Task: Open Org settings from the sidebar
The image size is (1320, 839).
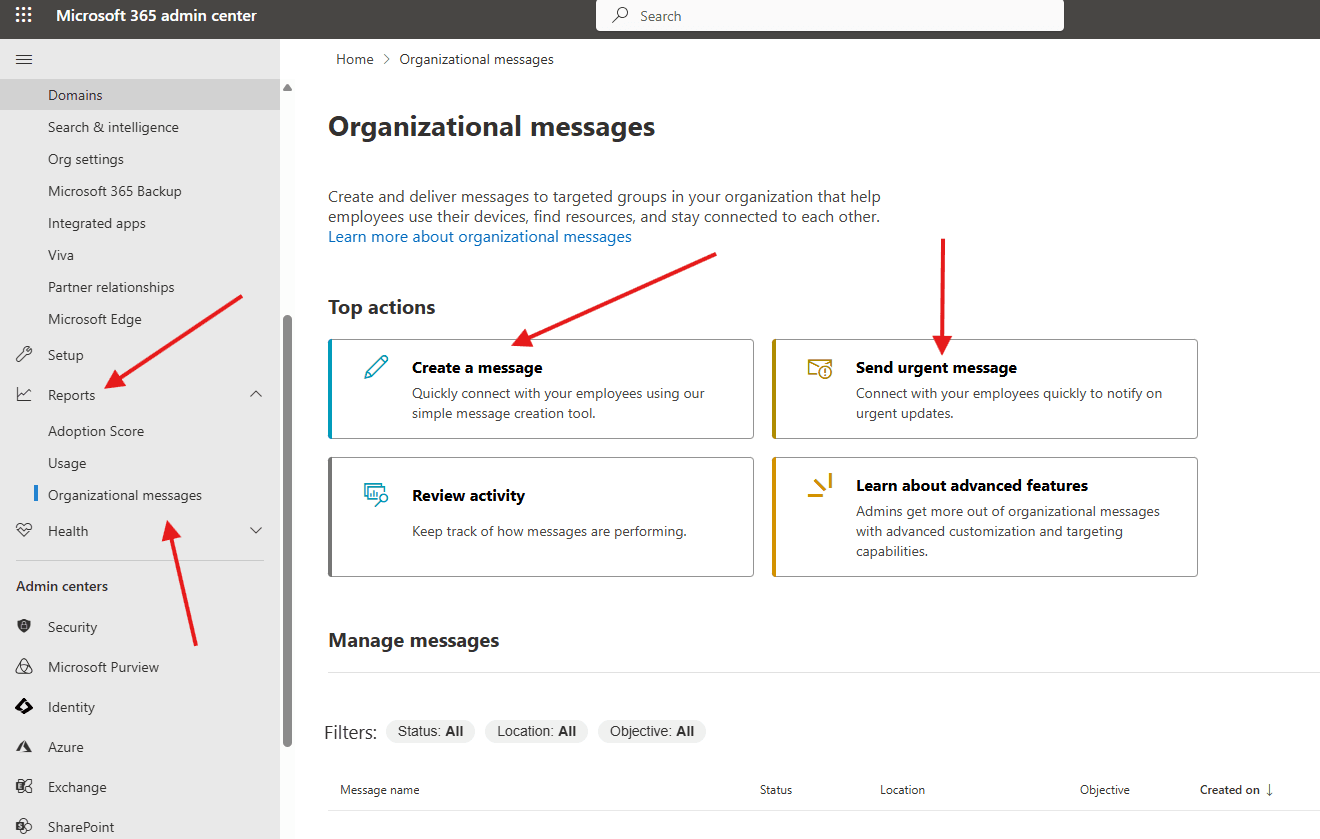Action: (86, 158)
